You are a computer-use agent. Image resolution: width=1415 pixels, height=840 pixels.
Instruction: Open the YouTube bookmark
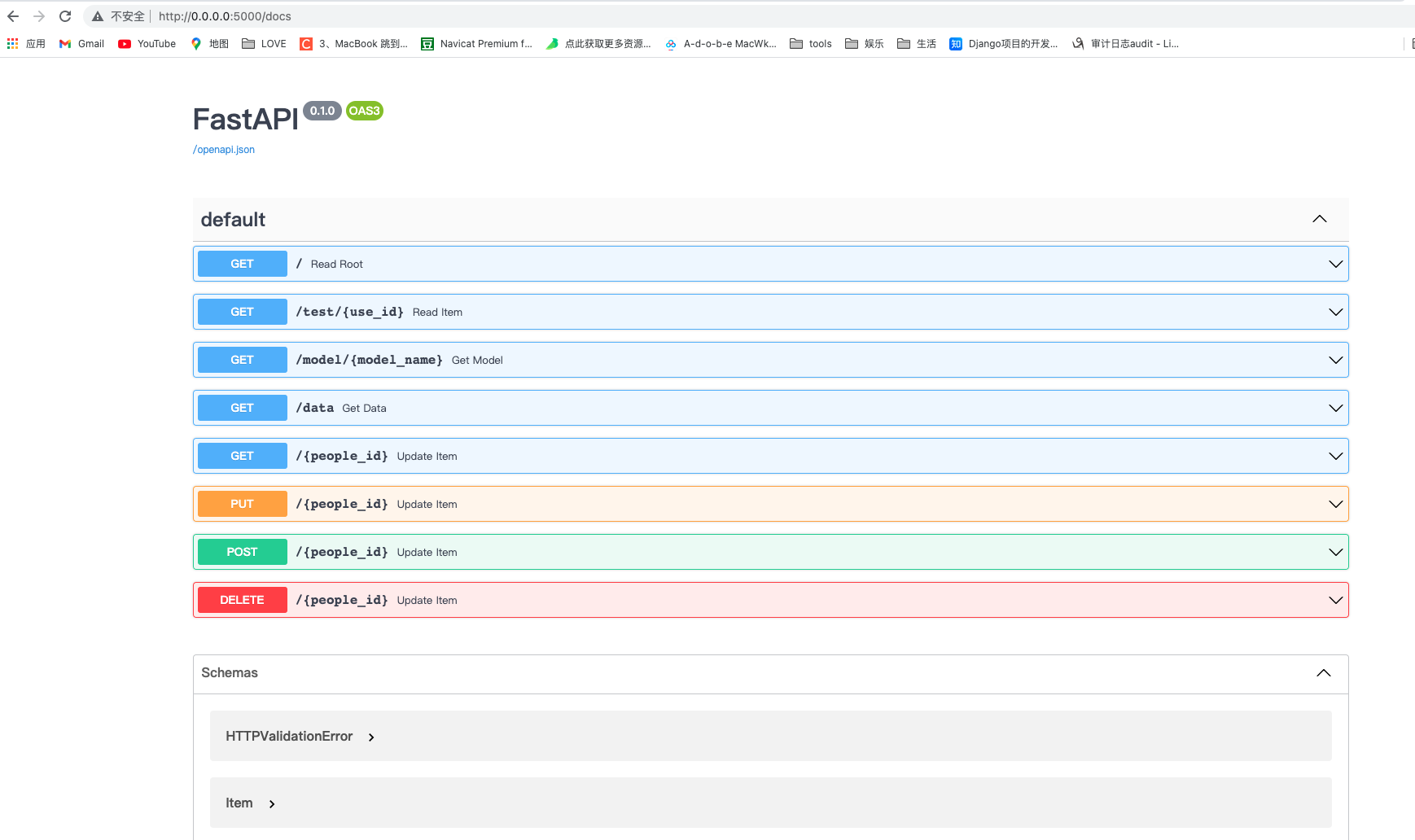pos(147,44)
